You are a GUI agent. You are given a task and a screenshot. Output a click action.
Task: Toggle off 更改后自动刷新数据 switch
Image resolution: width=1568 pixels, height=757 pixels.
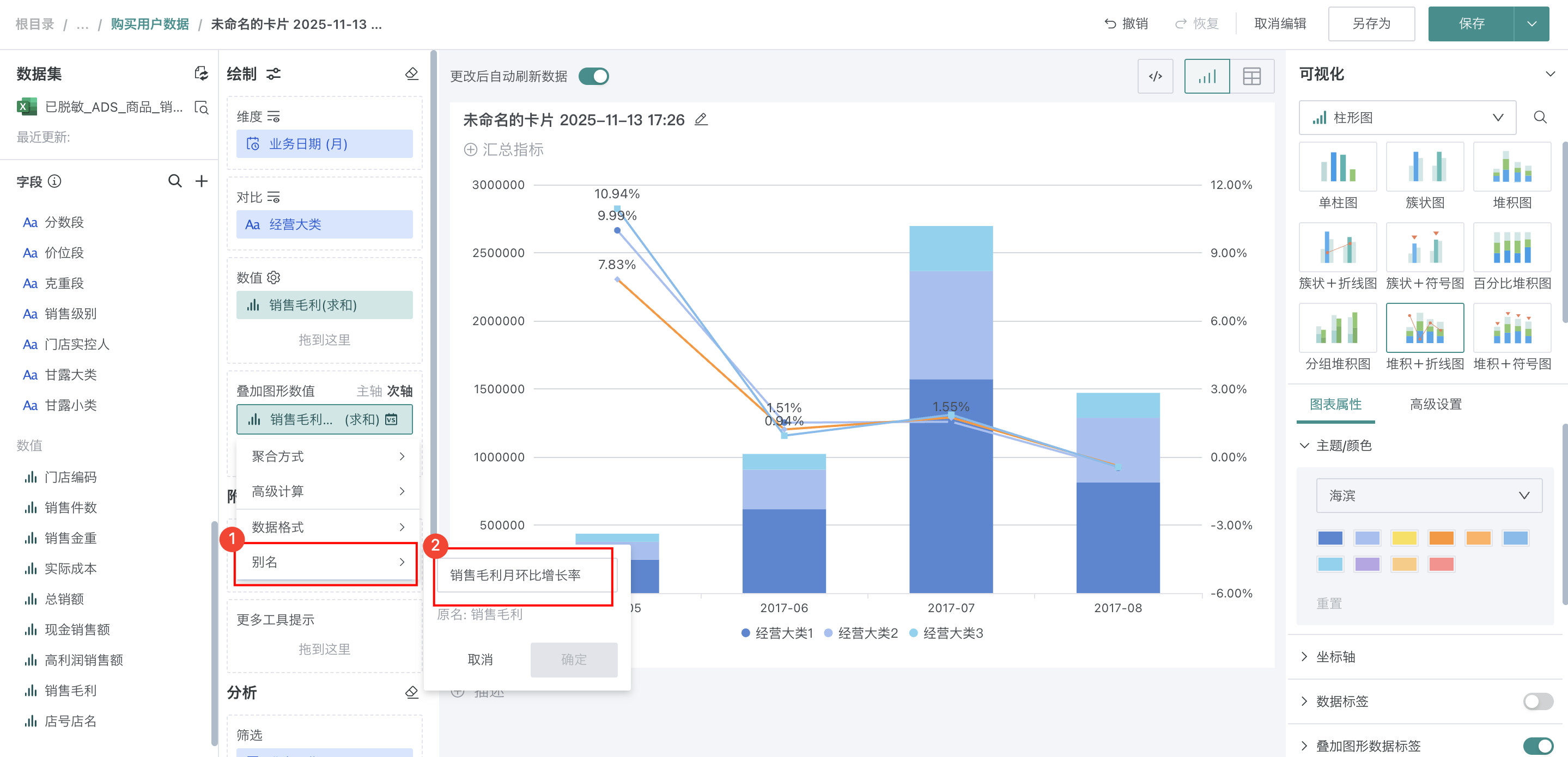point(593,76)
